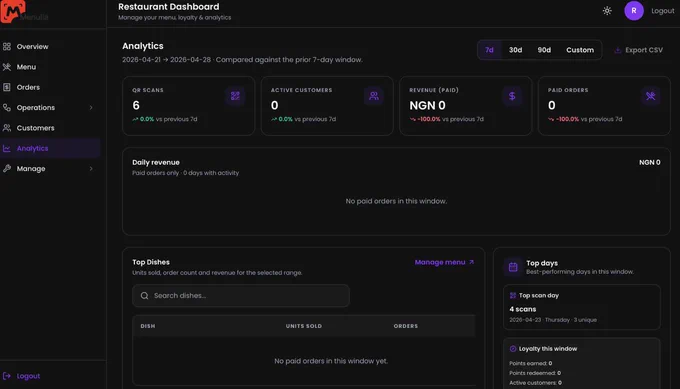Click the sidebar logout arrow icon
Screen dimensions: 680x389
7,376
